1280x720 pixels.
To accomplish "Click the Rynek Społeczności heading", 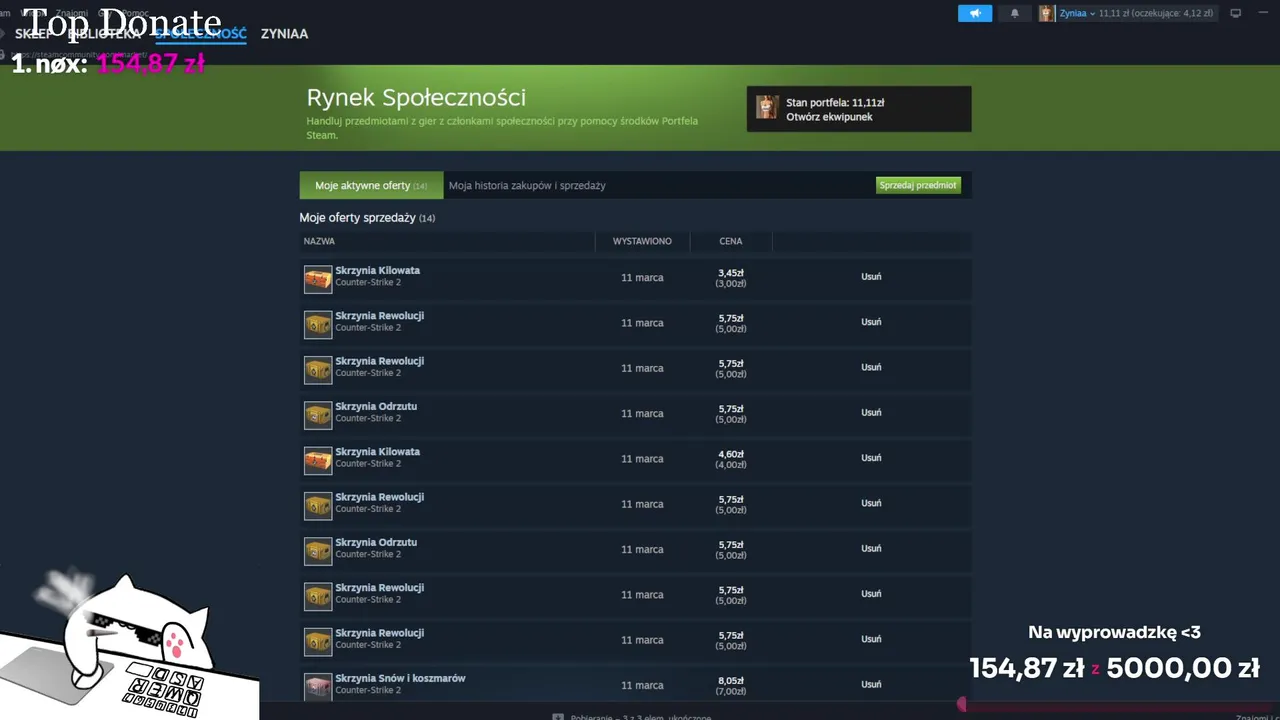I will (416, 97).
